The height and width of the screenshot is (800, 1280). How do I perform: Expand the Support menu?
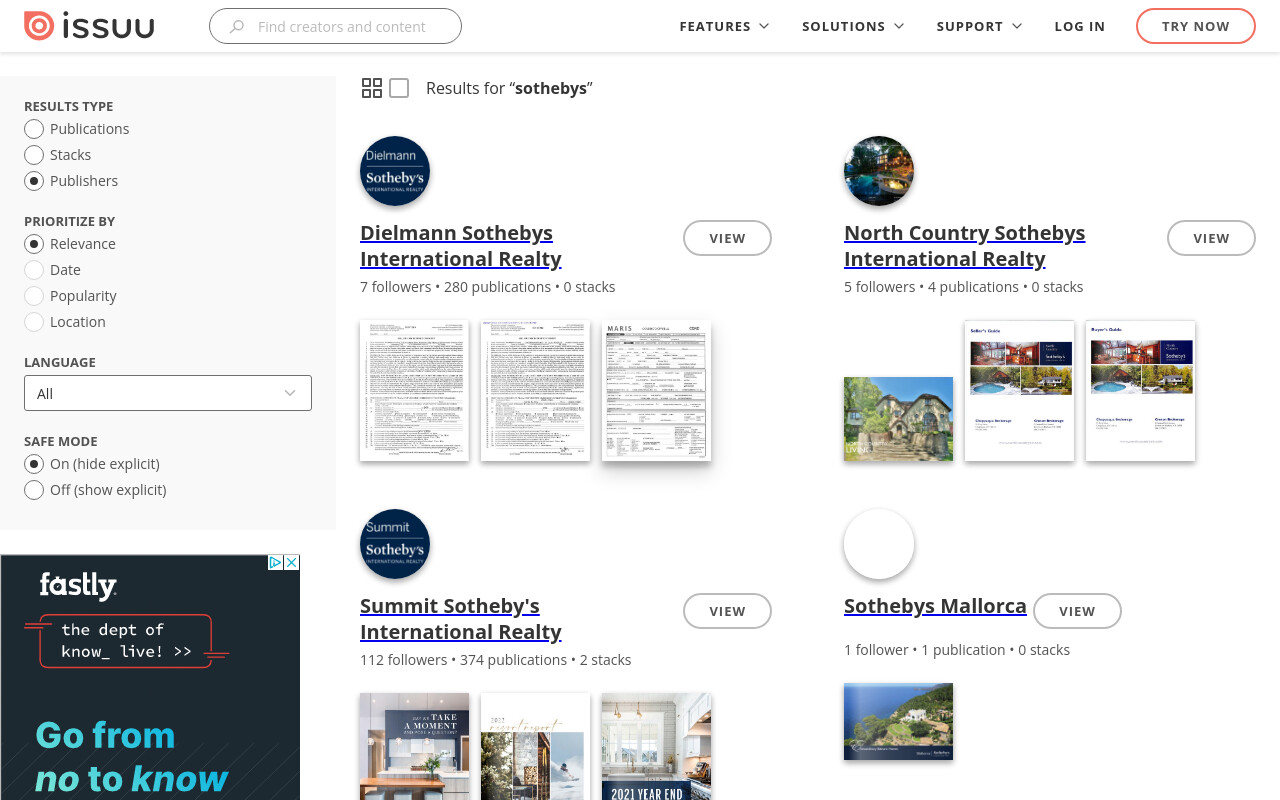click(979, 26)
